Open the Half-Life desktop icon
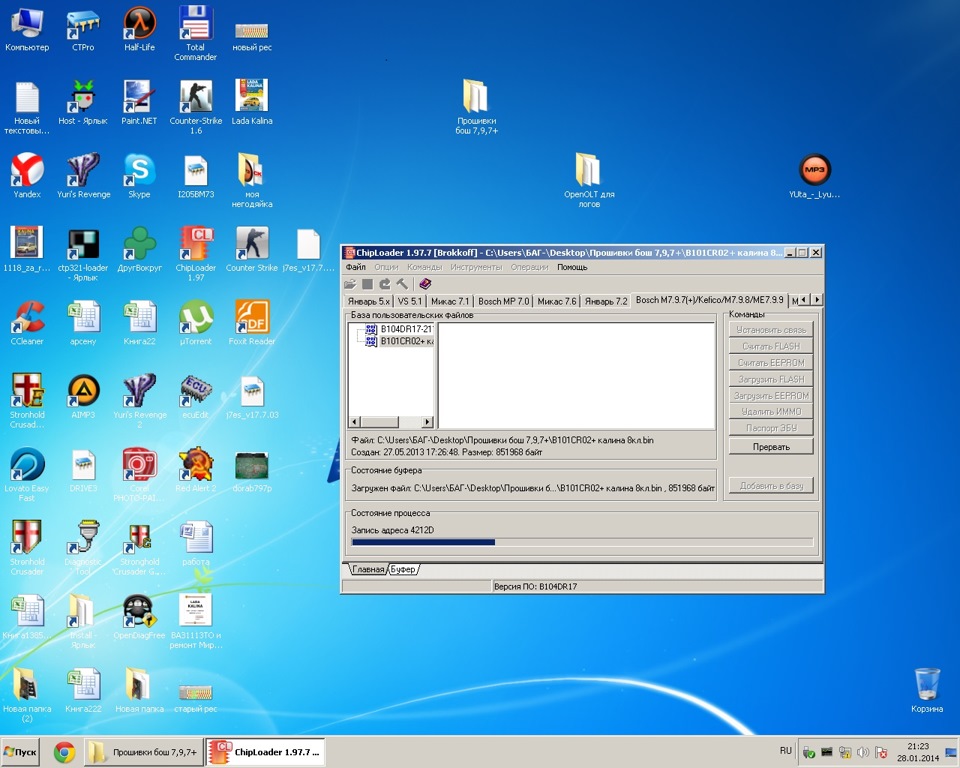Viewport: 960px width, 768px height. [x=140, y=29]
